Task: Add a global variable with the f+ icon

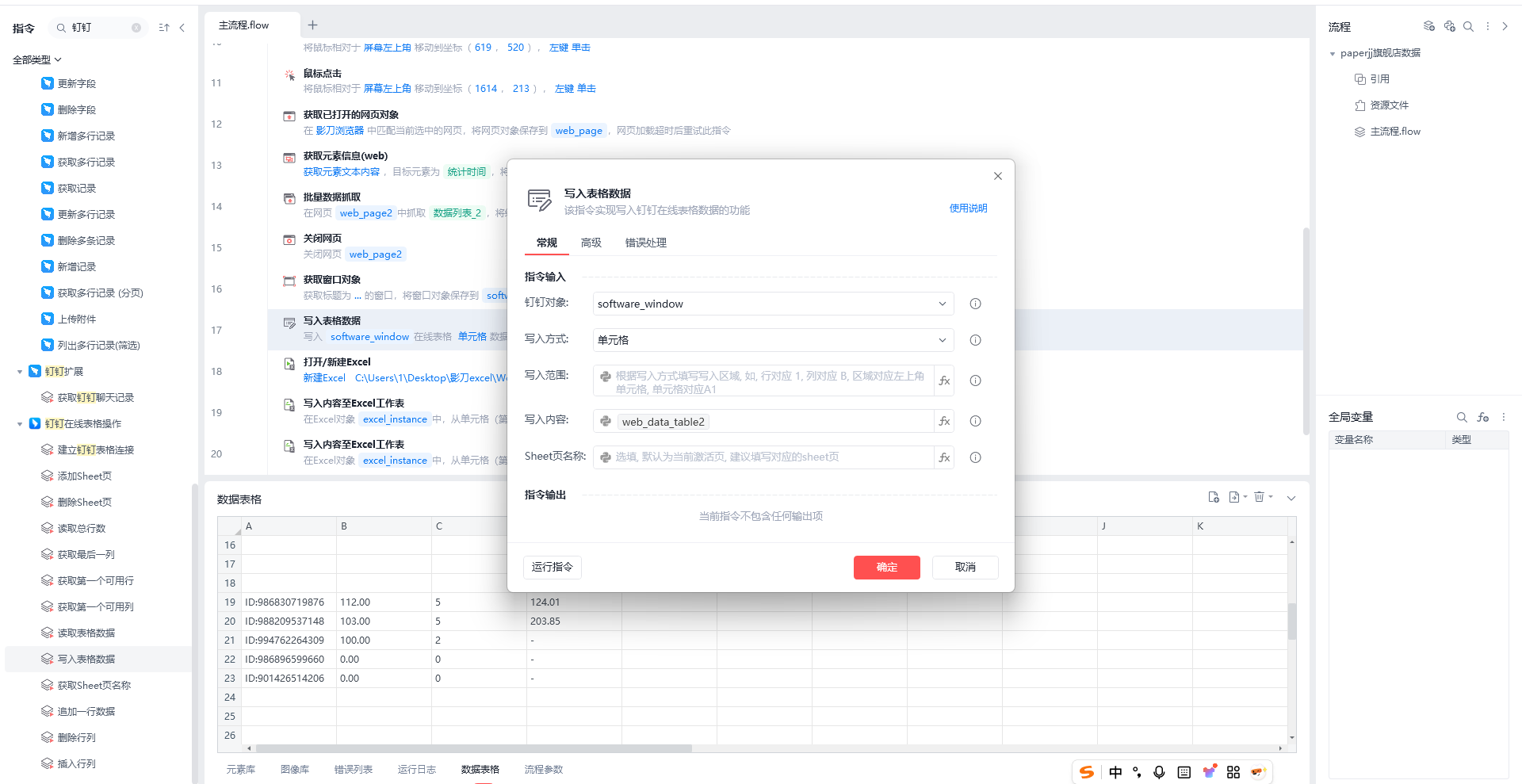Action: (1483, 417)
